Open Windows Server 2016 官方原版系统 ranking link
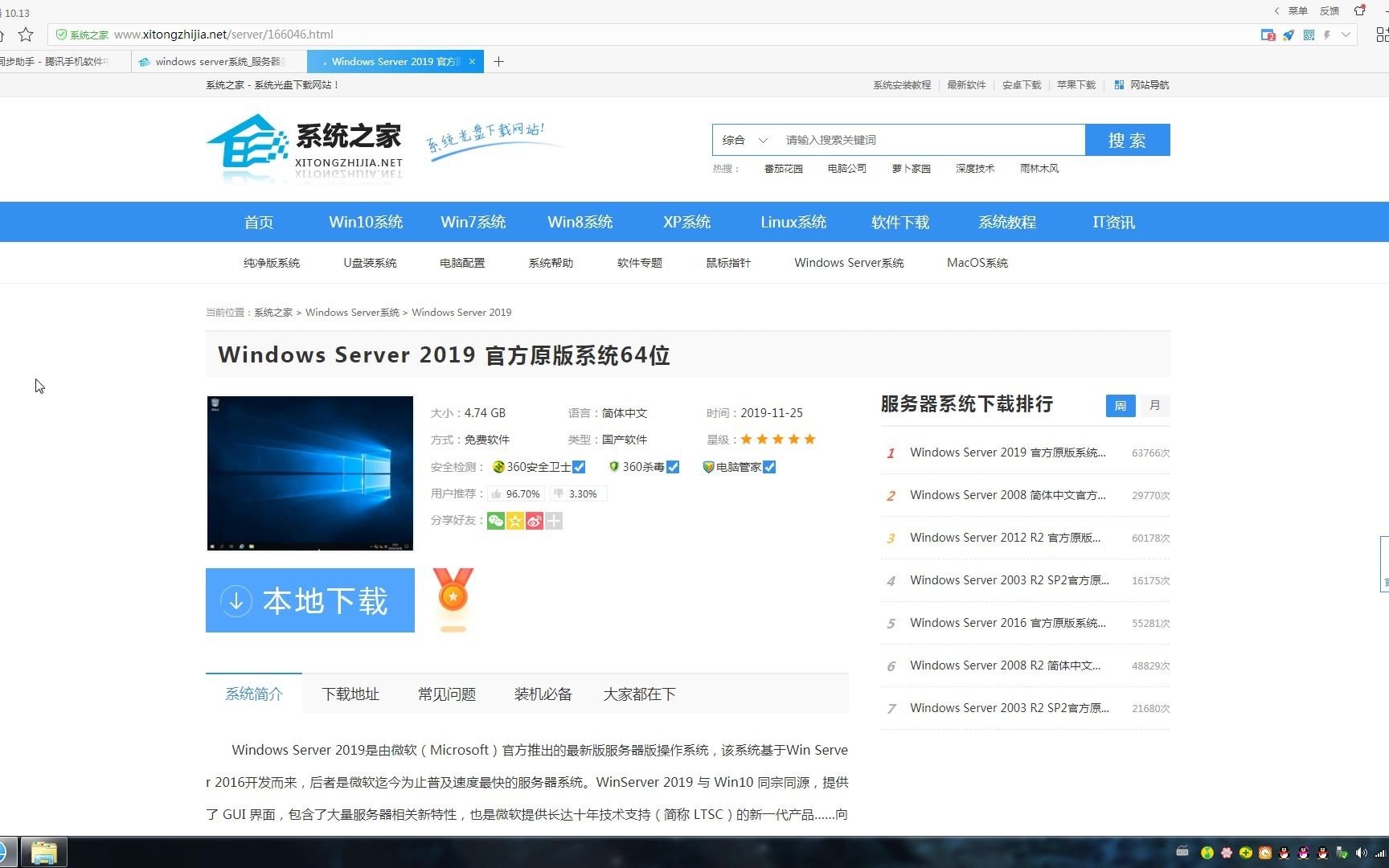 [x=1008, y=623]
